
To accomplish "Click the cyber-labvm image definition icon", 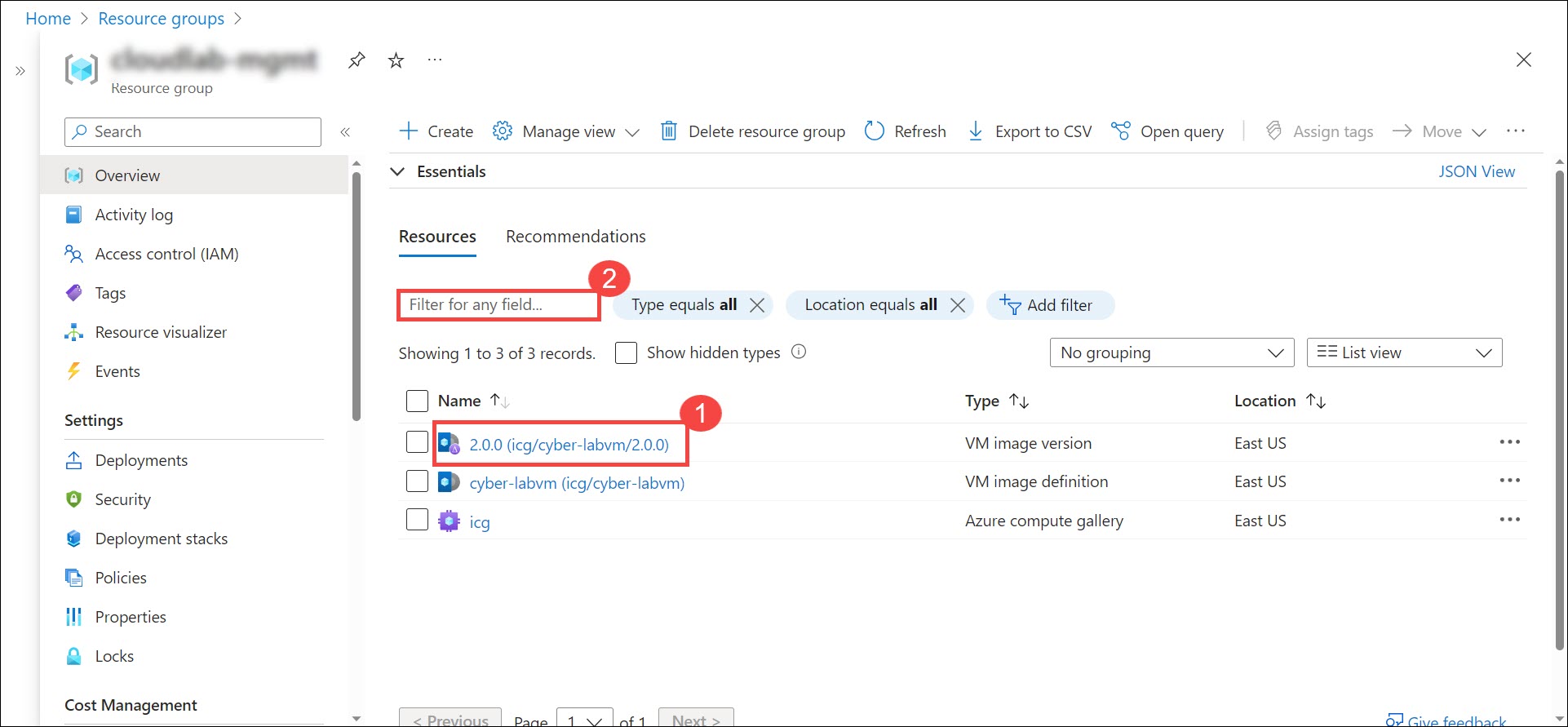I will tap(449, 481).
